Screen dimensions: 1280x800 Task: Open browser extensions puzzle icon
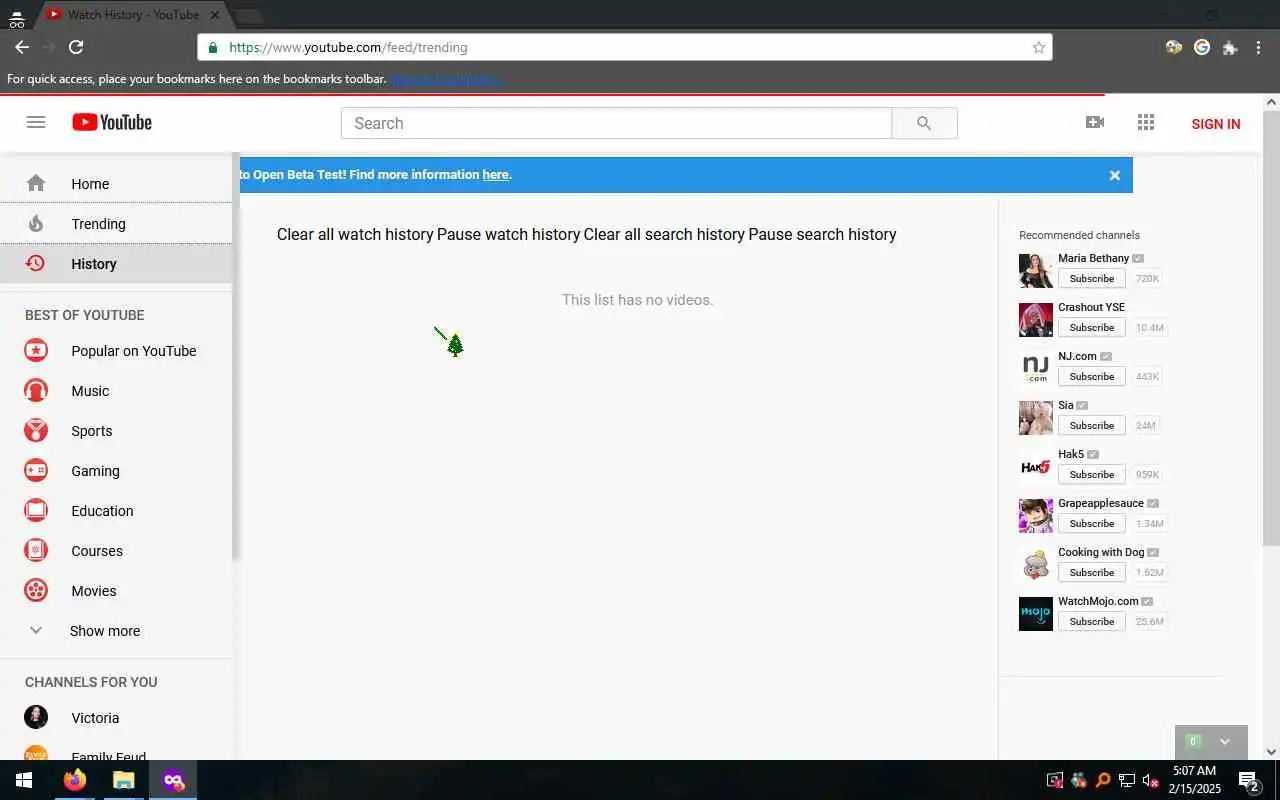click(x=1230, y=47)
